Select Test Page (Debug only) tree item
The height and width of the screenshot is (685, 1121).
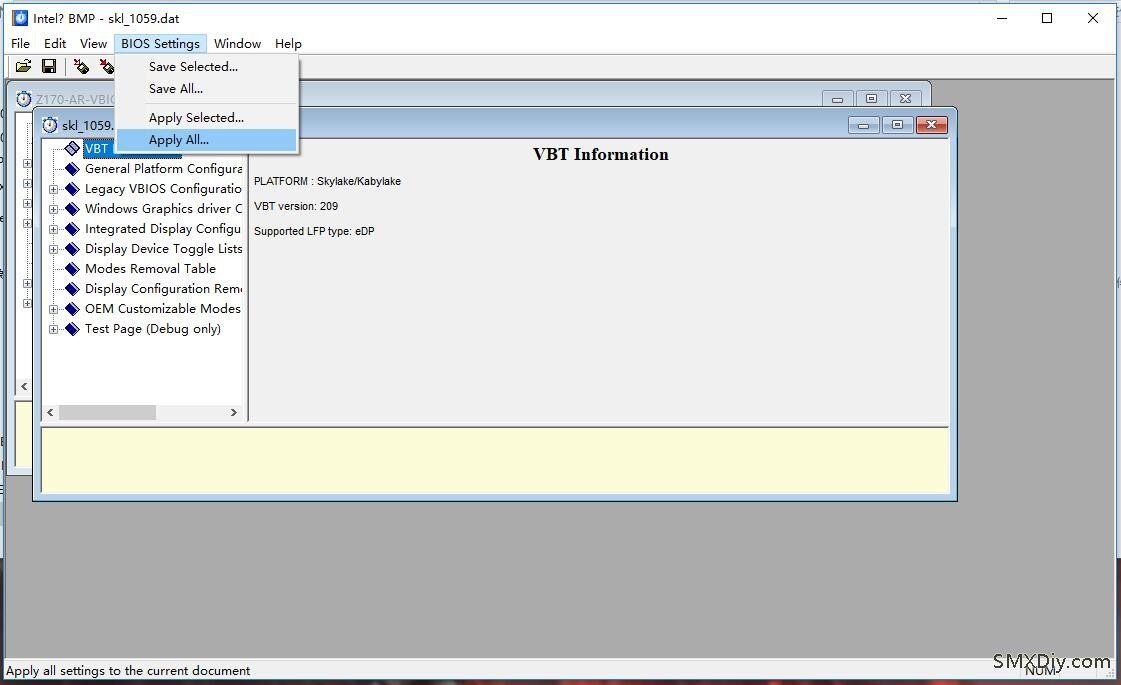(153, 329)
